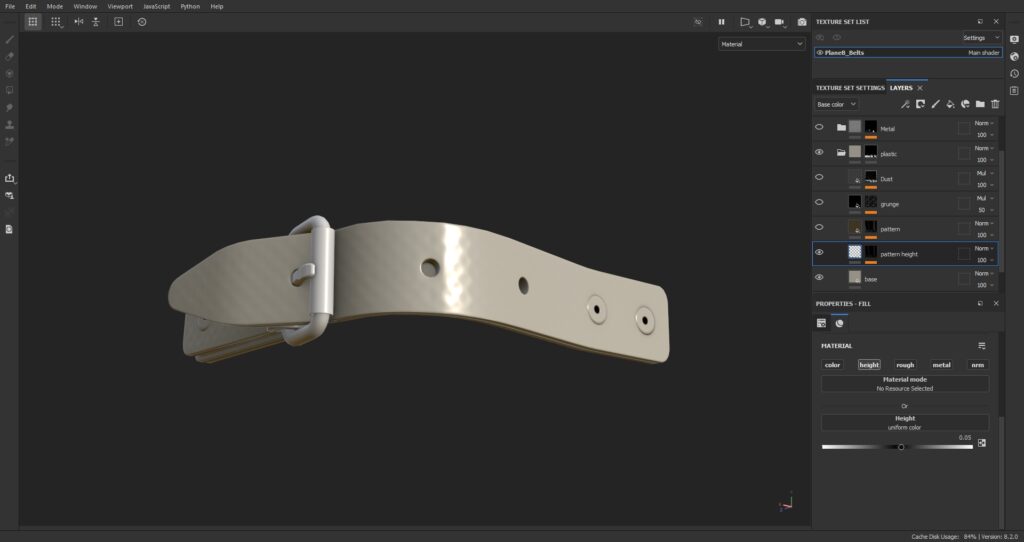Open the log document icon in left sidebar
This screenshot has width=1024, height=542.
coord(9,229)
